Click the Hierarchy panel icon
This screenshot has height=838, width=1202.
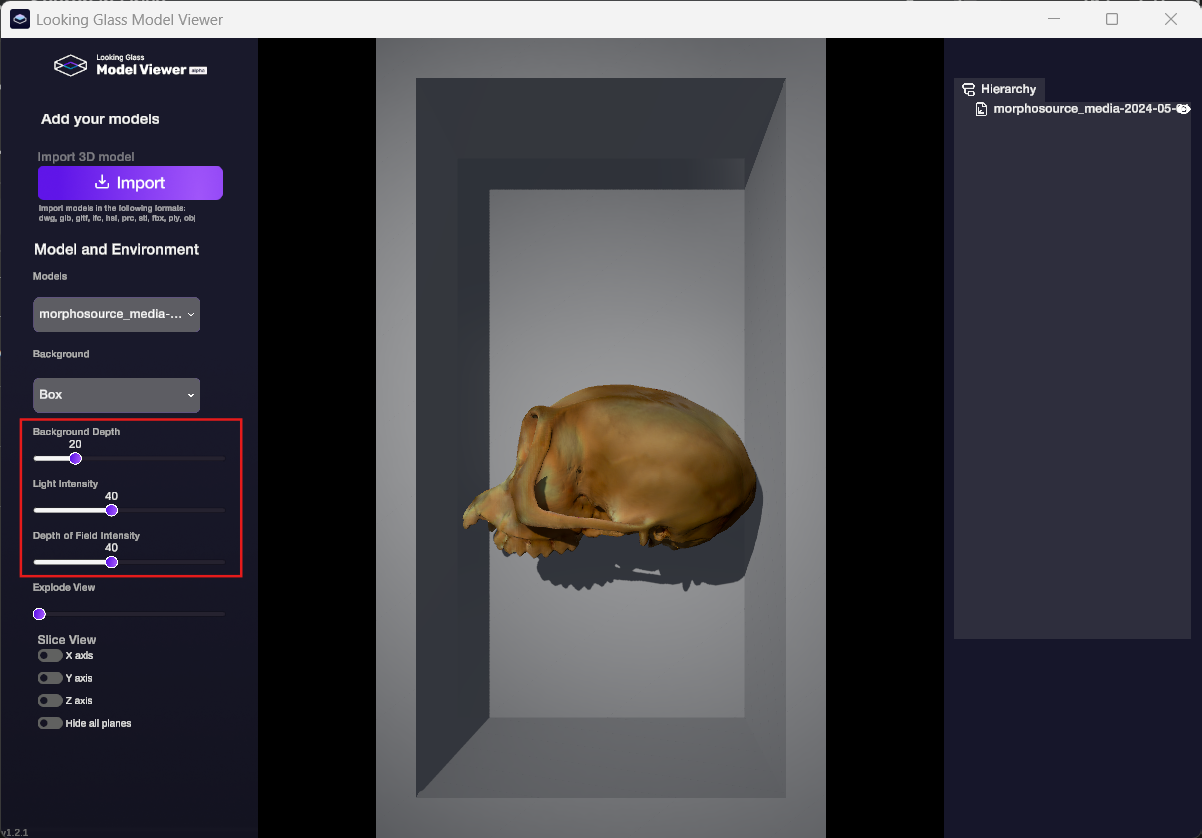click(968, 89)
